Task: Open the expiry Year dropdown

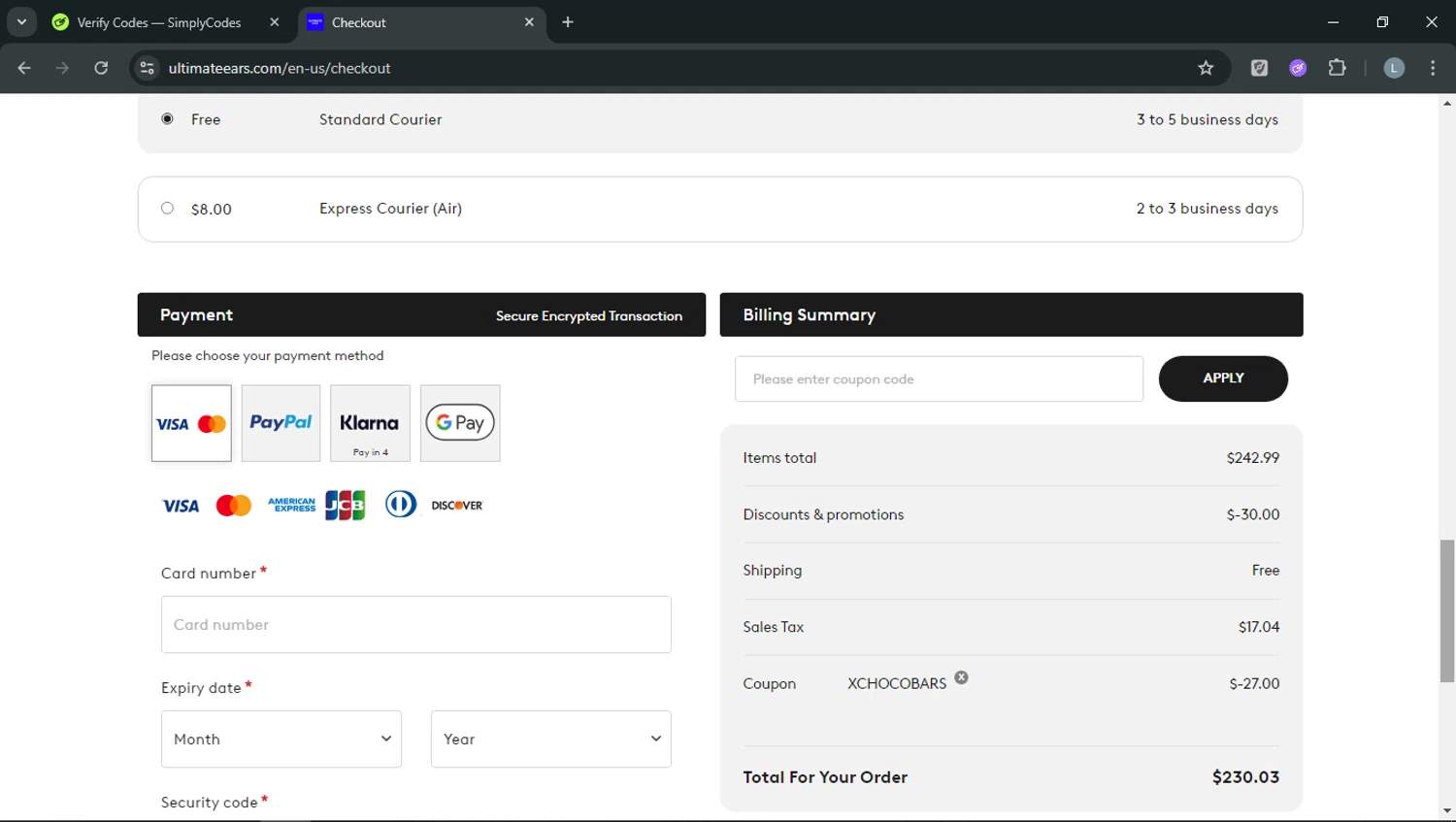Action: coord(551,740)
